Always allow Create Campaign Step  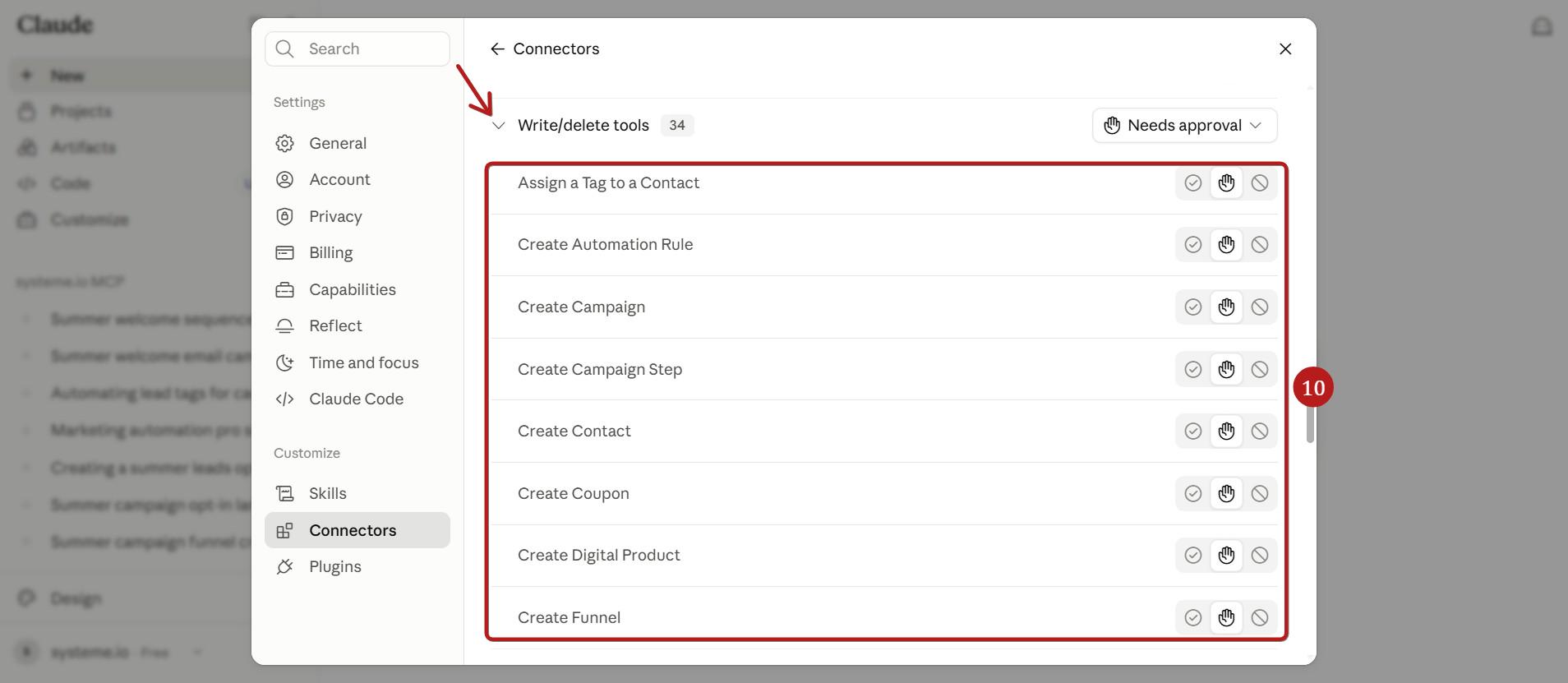(x=1193, y=370)
